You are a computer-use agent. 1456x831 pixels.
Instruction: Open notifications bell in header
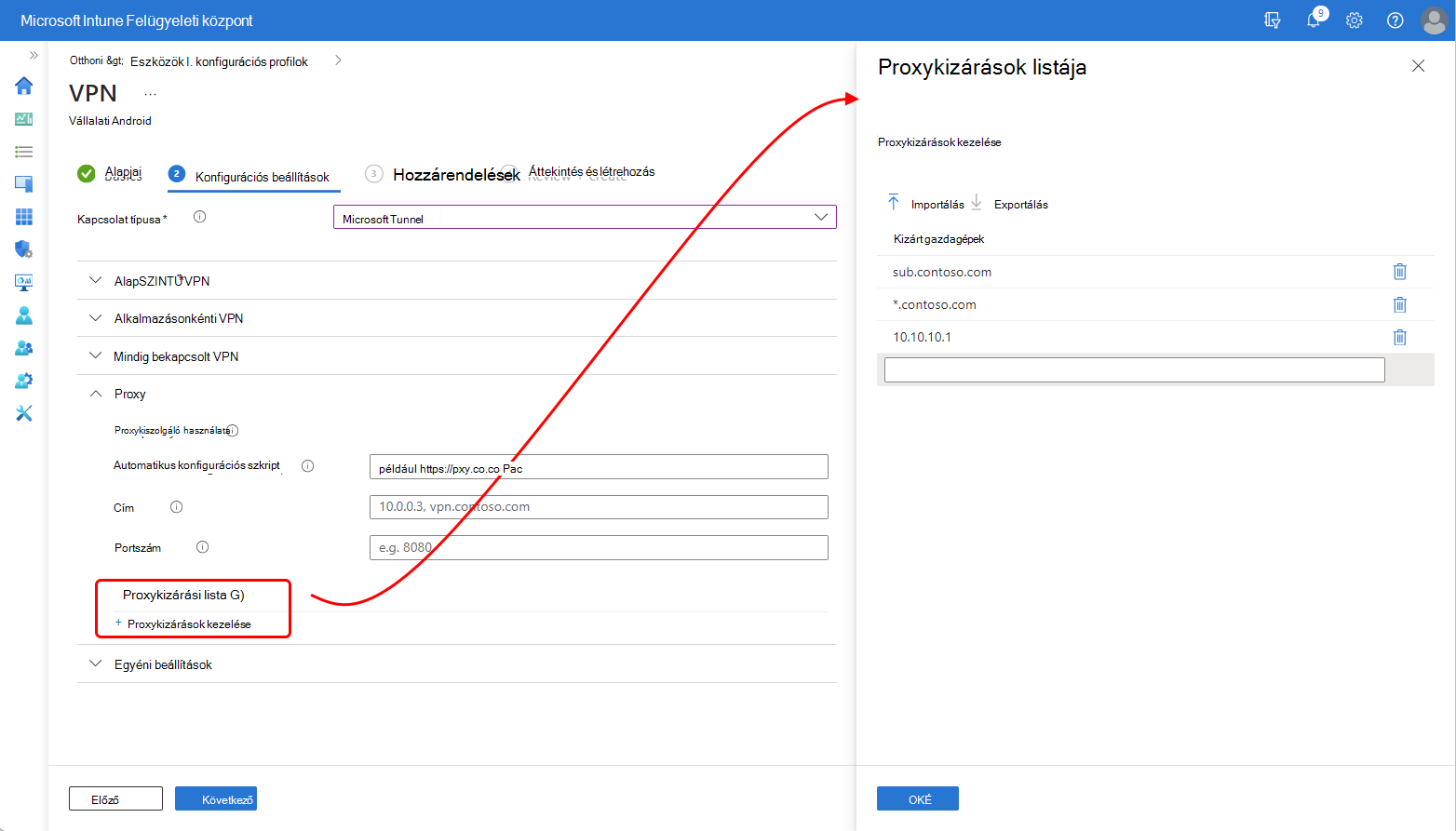1314,20
